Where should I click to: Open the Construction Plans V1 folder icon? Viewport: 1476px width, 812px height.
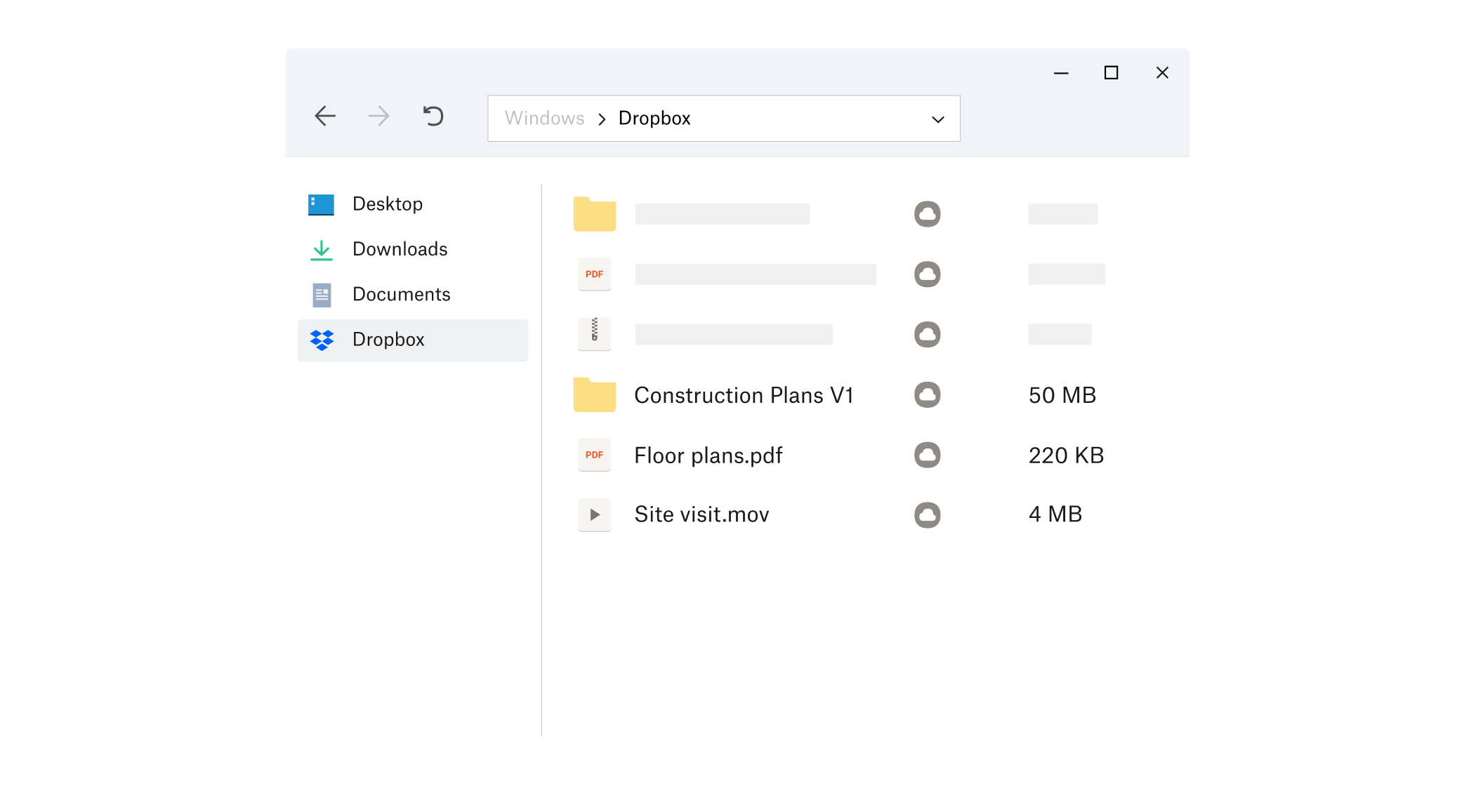pos(594,395)
